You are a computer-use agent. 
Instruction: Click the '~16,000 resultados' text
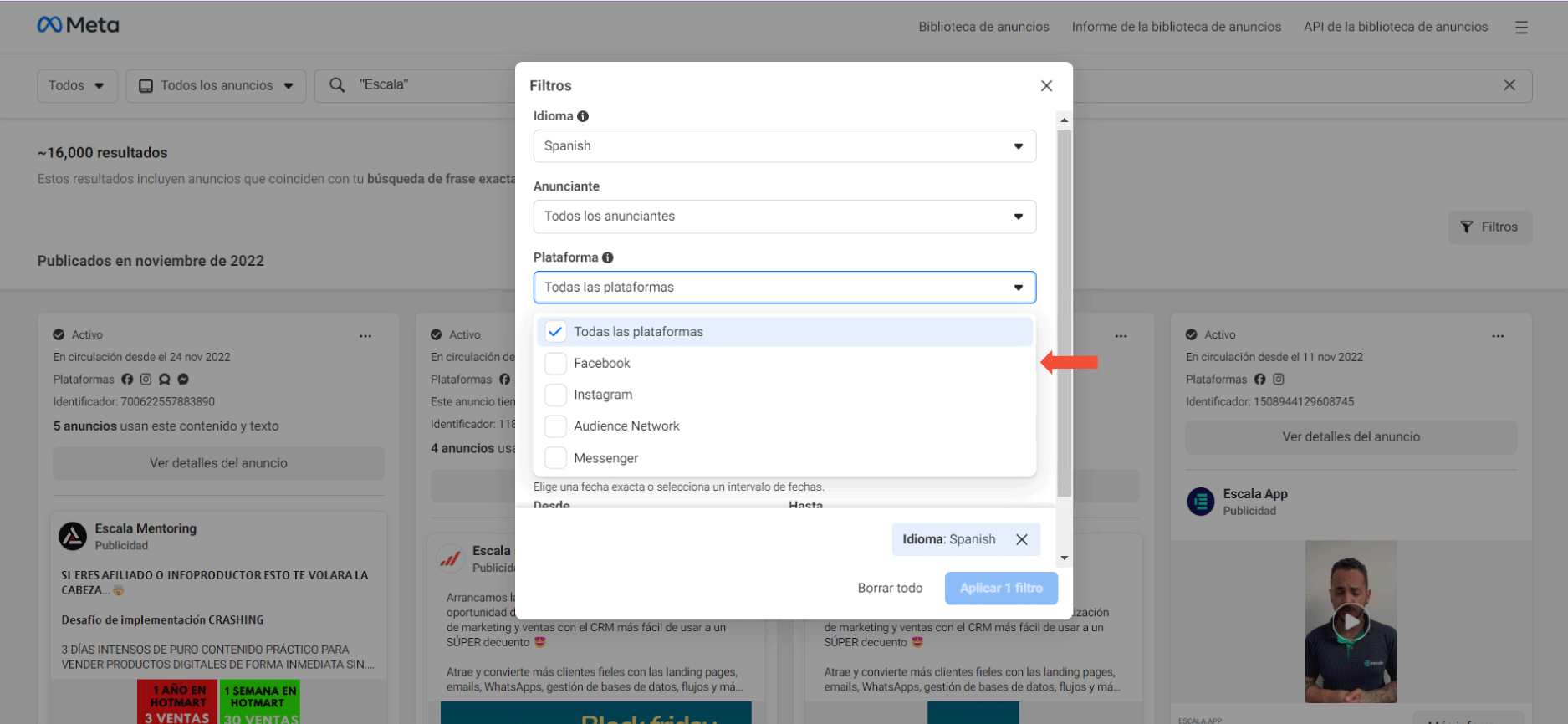pos(102,153)
